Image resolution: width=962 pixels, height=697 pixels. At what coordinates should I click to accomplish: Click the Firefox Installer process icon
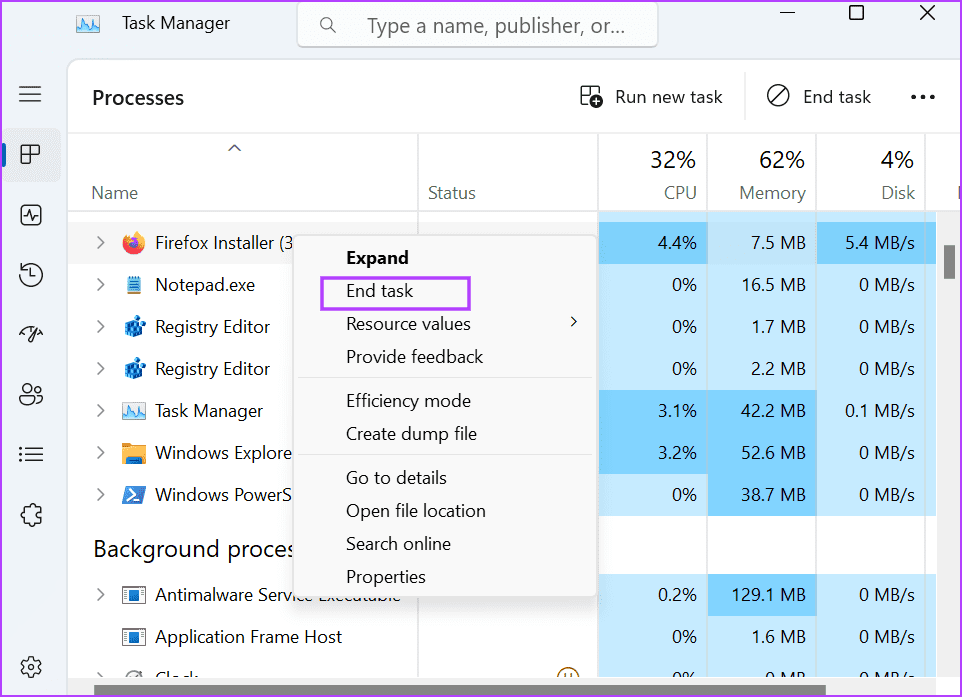pyautogui.click(x=134, y=243)
